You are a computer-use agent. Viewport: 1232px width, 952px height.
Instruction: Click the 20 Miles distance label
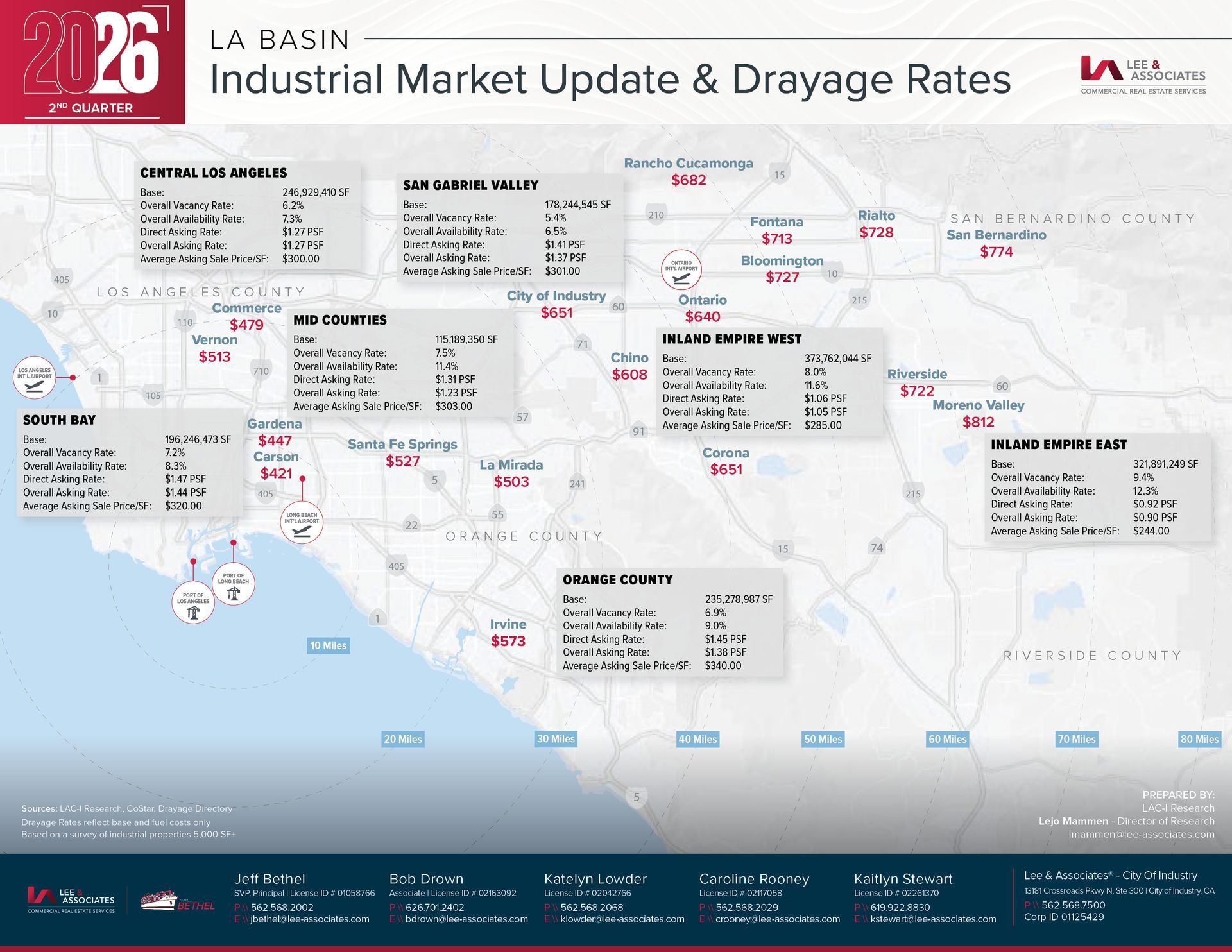(x=403, y=739)
